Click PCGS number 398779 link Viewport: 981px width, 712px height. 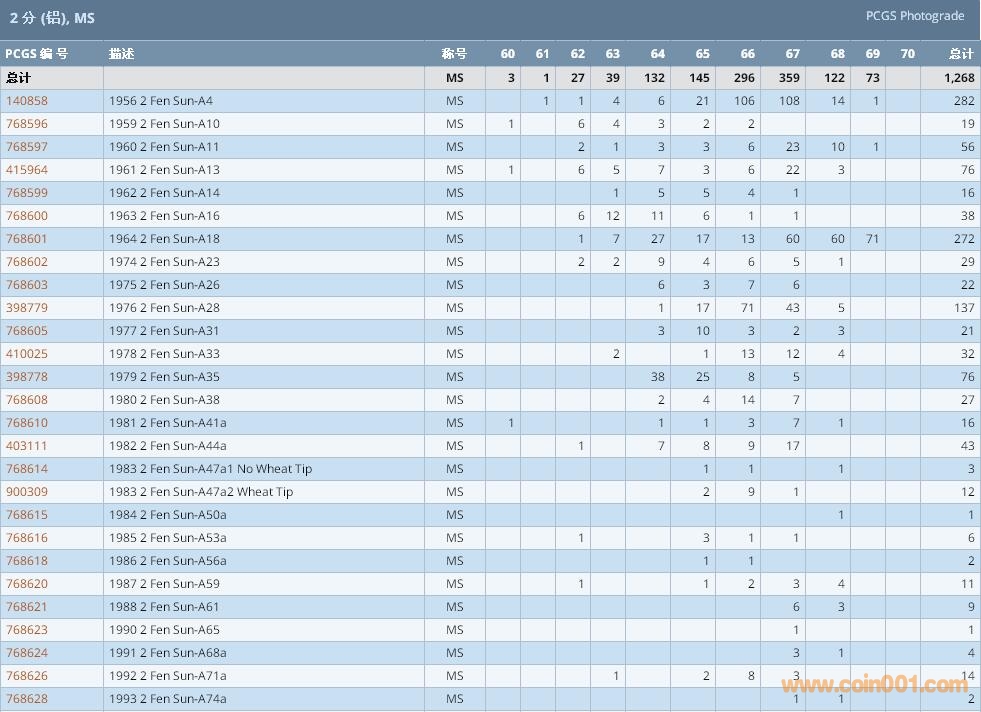pyautogui.click(x=27, y=308)
